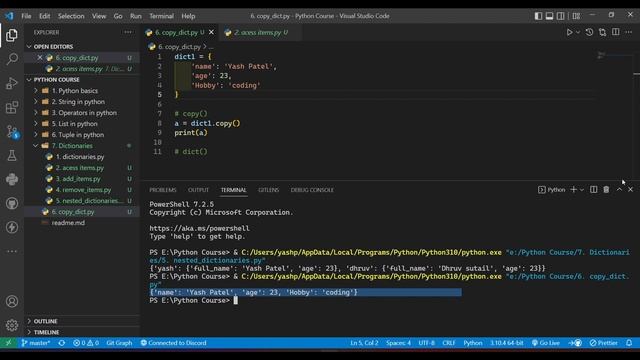Viewport: 640px width, 360px height.
Task: Expand the Timeline section
Action: point(29,332)
